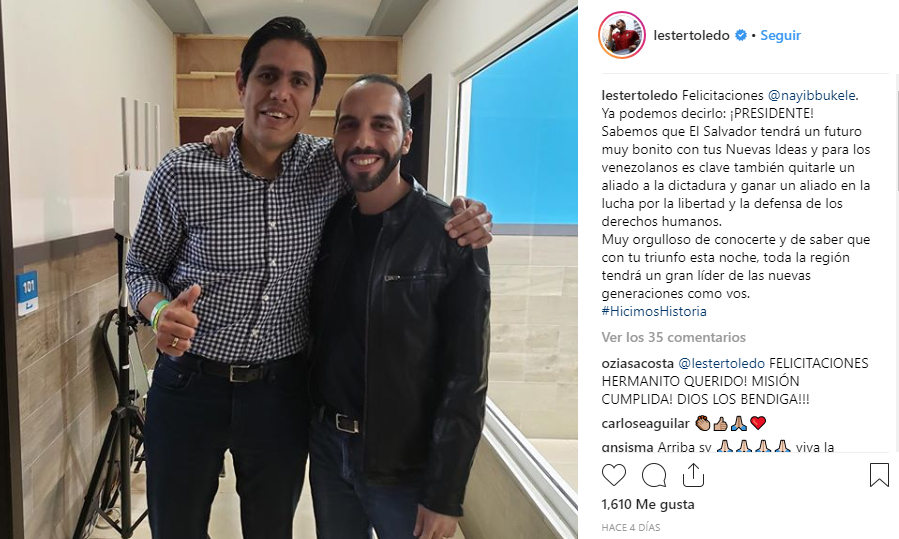Image resolution: width=899 pixels, height=539 pixels.
Task: Like the post with the heart icon
Action: (613, 475)
